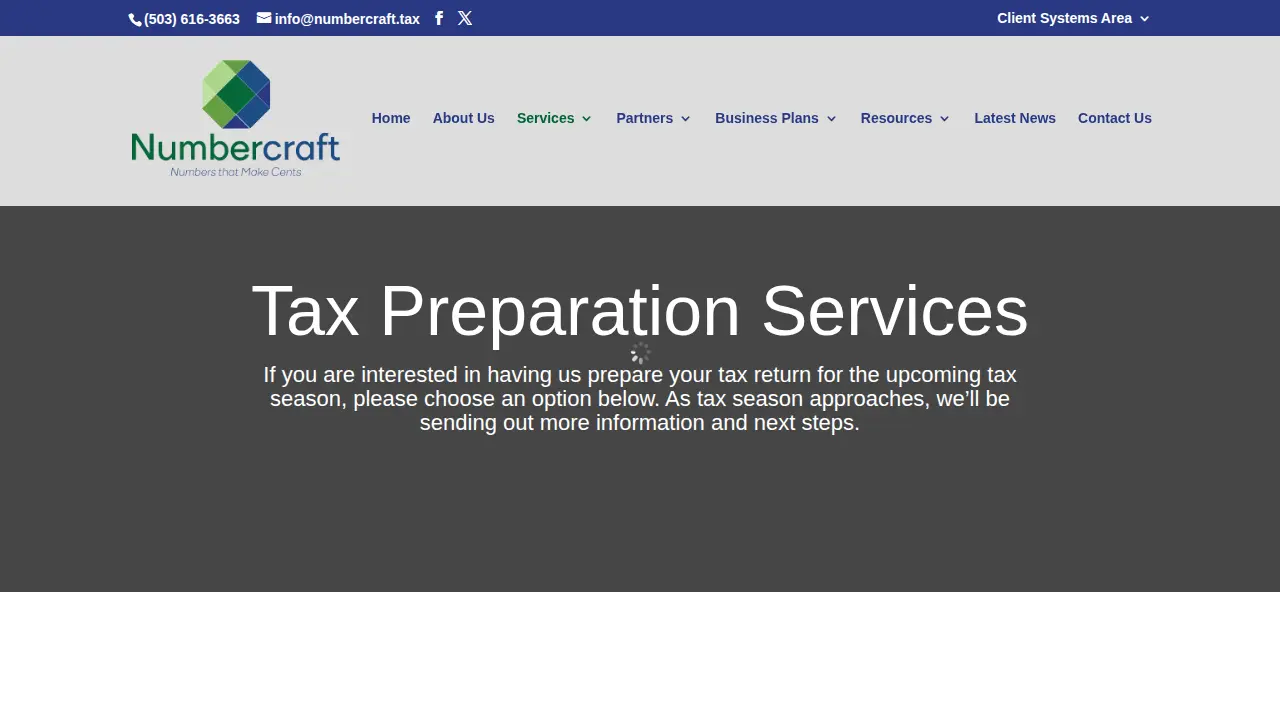Click the Tax Preparation Services heading

coord(640,311)
